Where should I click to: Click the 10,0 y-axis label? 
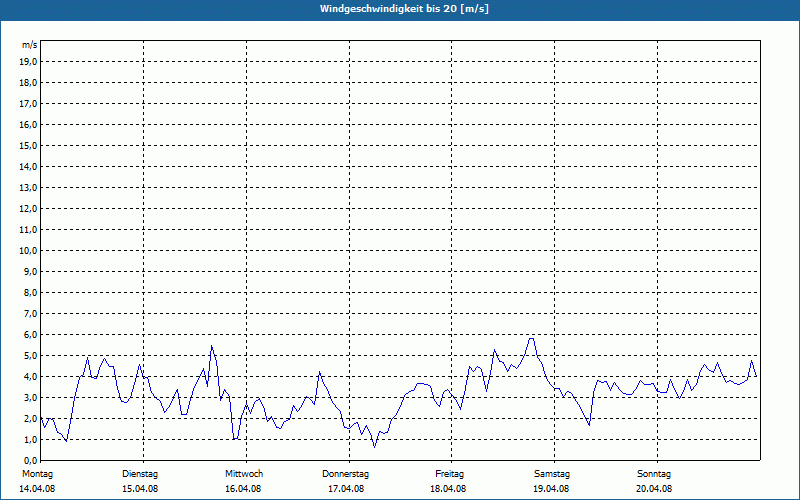[x=28, y=251]
